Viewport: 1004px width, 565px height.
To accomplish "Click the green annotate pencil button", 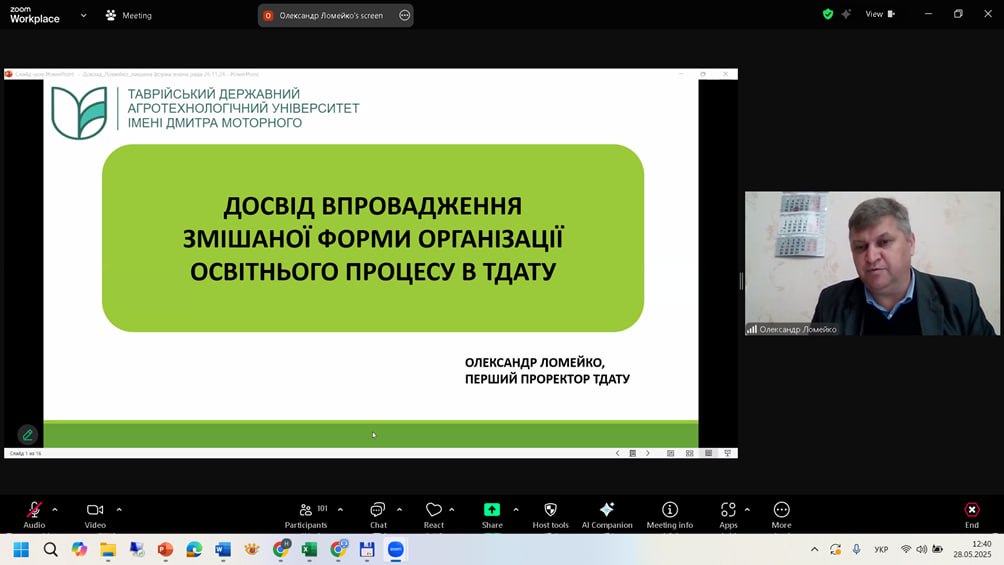I will [x=28, y=435].
